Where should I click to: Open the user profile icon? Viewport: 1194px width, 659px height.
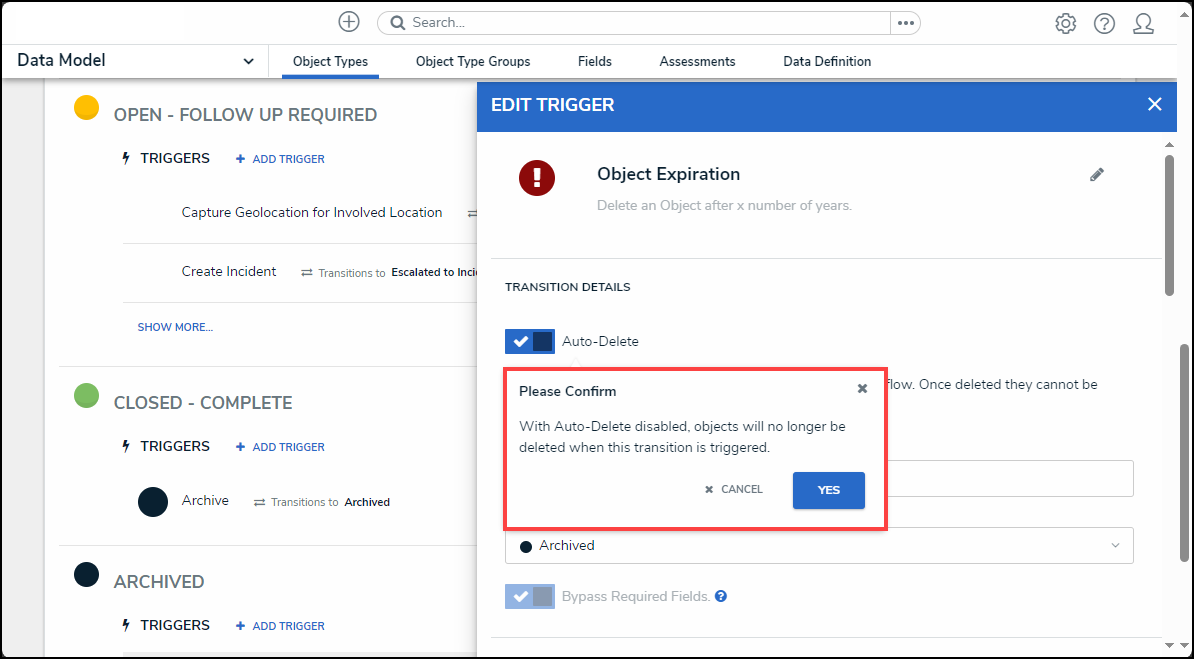pyautogui.click(x=1143, y=23)
